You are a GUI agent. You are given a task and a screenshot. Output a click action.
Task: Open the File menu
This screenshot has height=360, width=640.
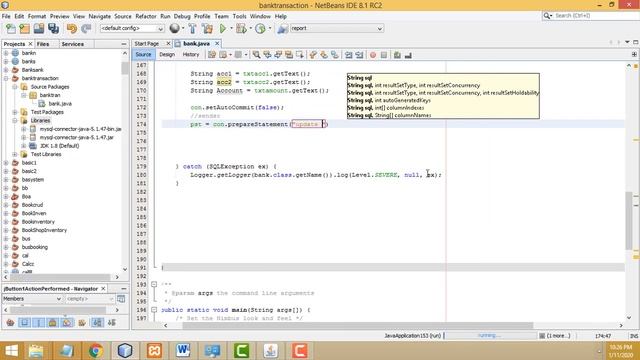pos(6,16)
